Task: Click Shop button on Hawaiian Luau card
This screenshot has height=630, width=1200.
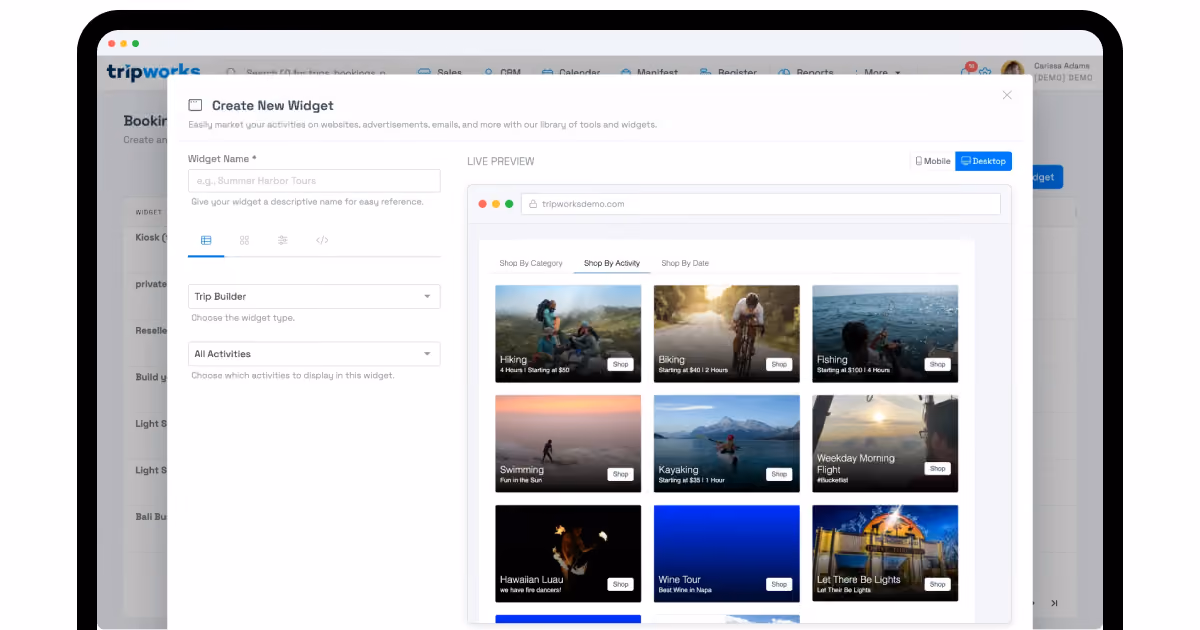Action: point(621,584)
